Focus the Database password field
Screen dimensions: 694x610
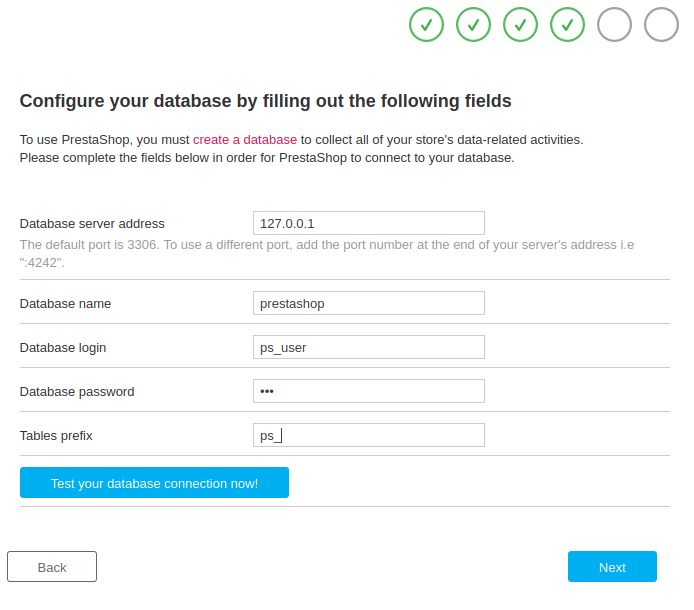pyautogui.click(x=369, y=391)
